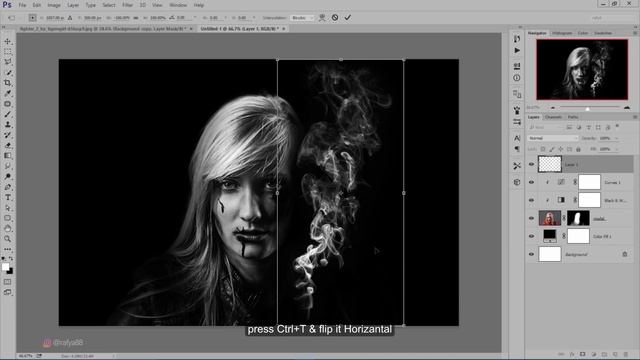640x360 pixels.
Task: Select the Crop tool
Action: click(8, 83)
